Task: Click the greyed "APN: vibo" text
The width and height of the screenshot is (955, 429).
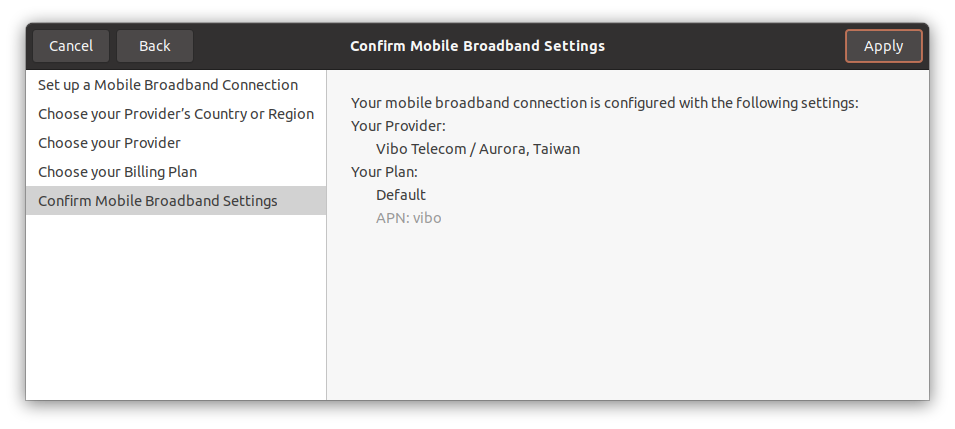Action: coord(409,218)
